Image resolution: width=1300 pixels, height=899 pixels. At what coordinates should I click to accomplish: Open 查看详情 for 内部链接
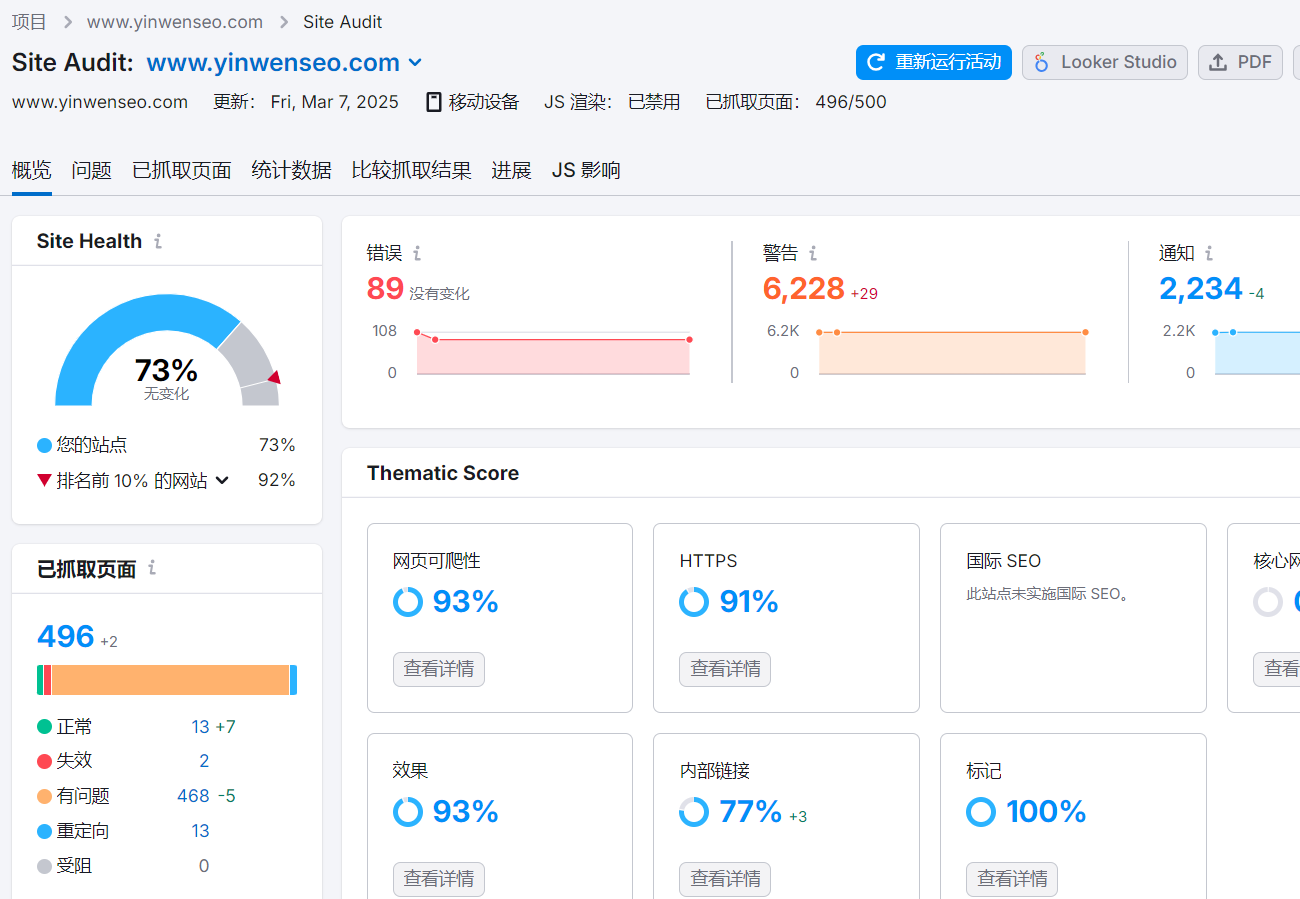click(x=725, y=879)
